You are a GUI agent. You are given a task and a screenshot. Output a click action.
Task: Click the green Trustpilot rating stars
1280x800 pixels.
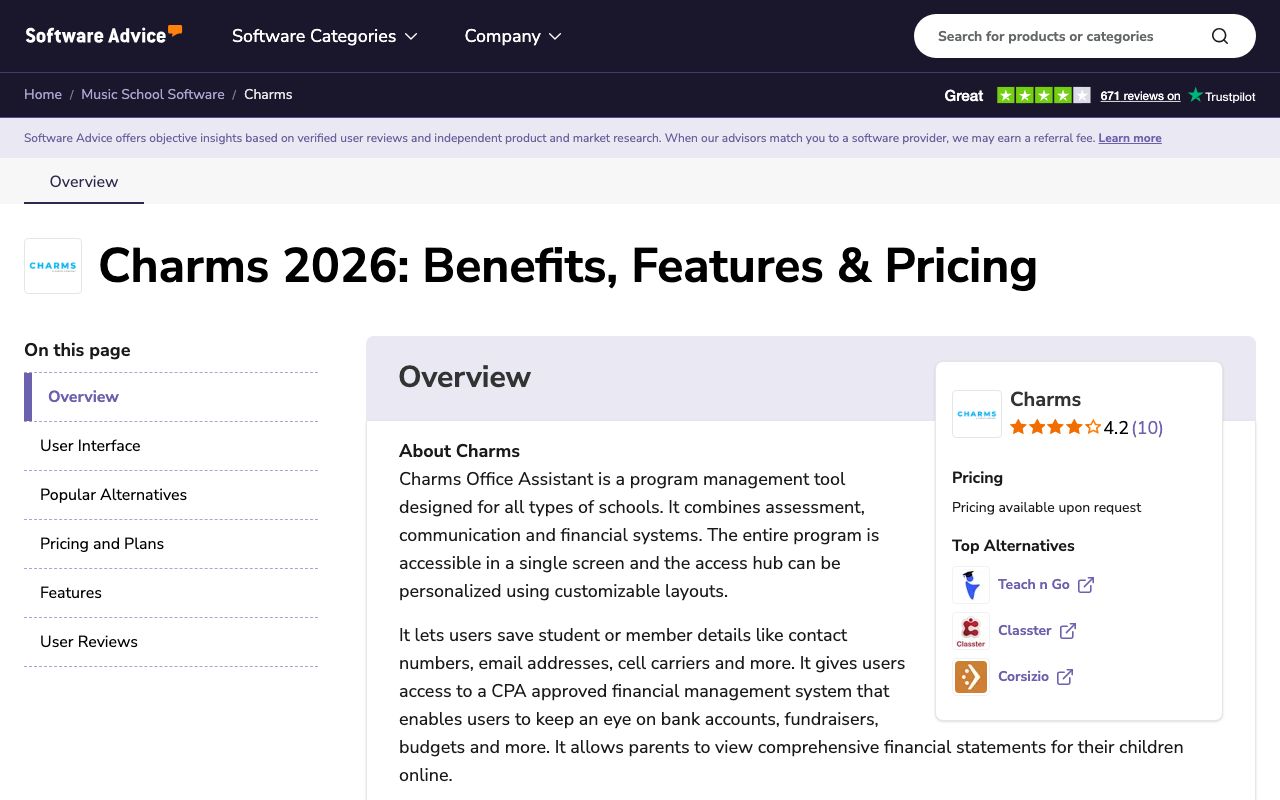click(x=1044, y=95)
